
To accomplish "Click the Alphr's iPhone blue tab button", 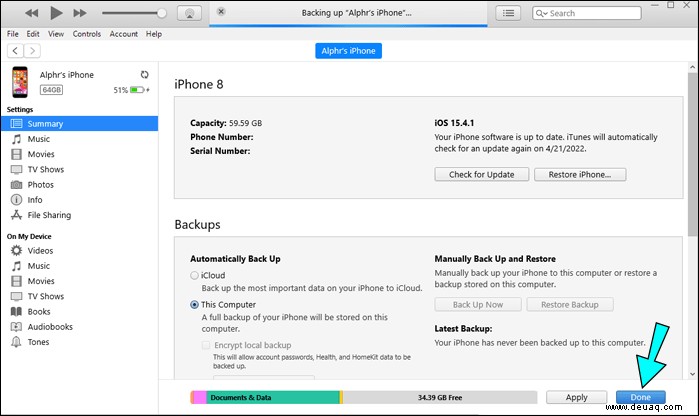I will 349,51.
